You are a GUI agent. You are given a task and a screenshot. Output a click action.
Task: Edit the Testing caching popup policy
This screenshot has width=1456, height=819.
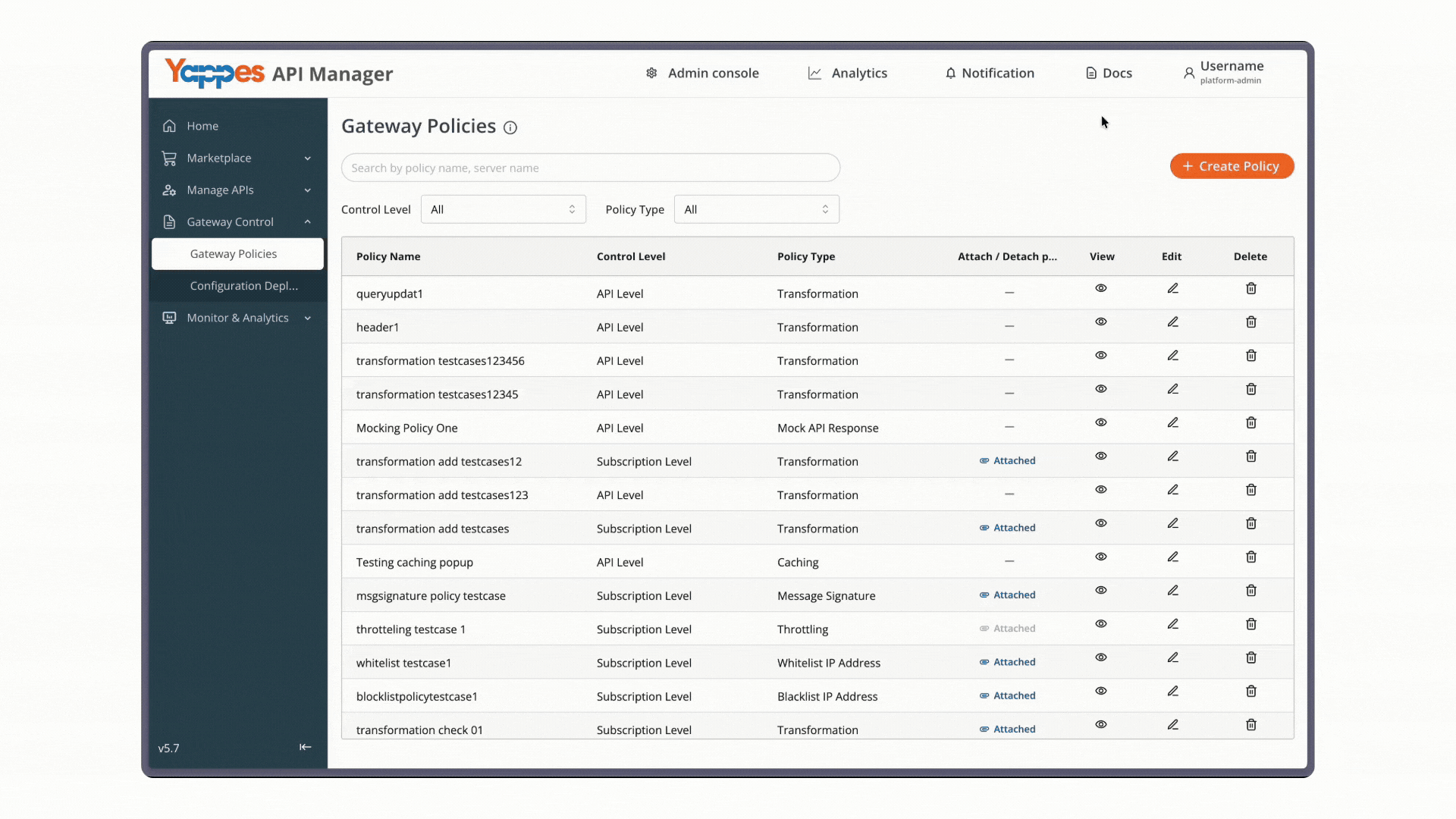(x=1172, y=557)
